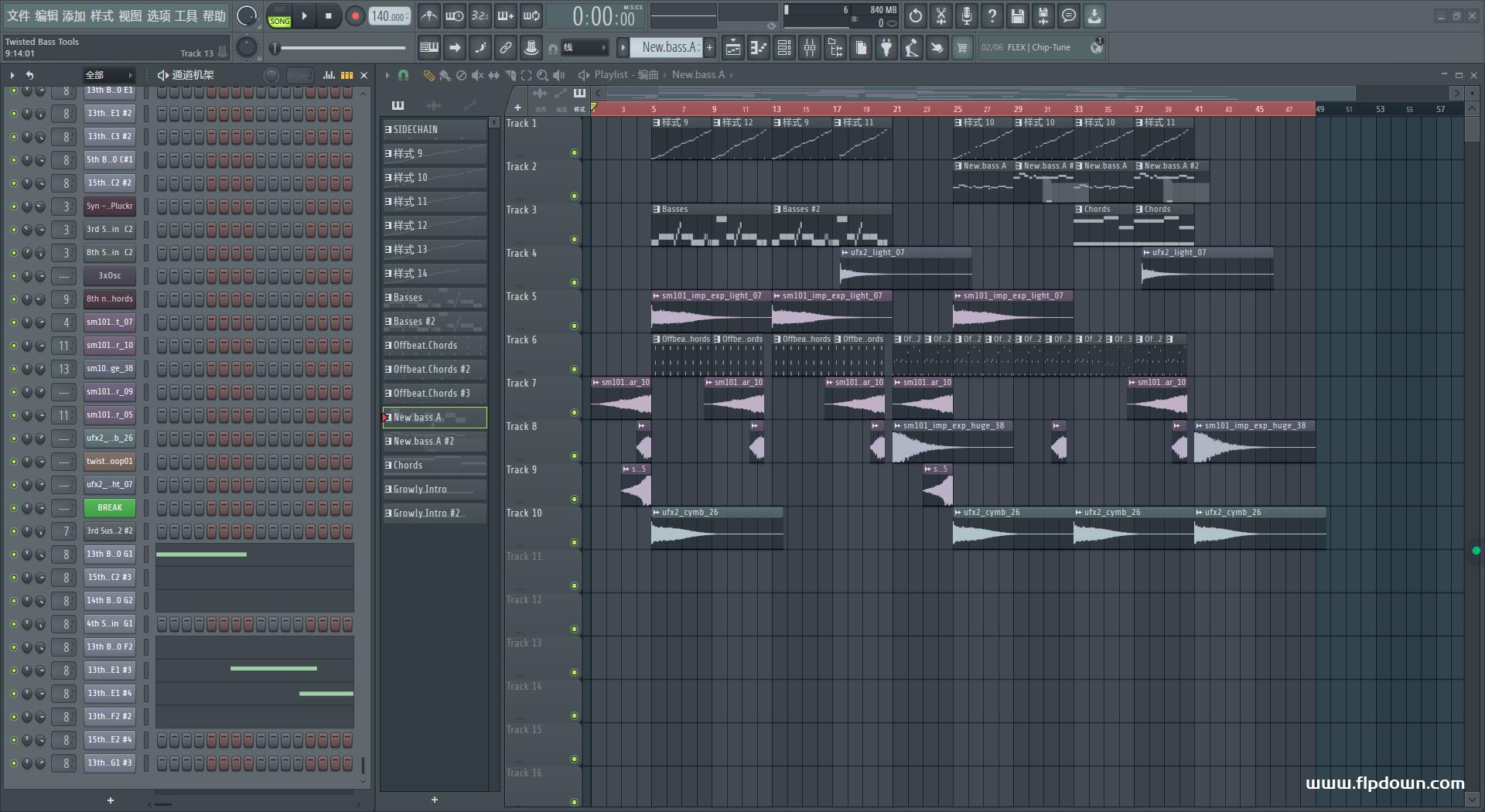Toggle the green snap magnet icon
Image resolution: width=1485 pixels, height=812 pixels.
tap(403, 75)
